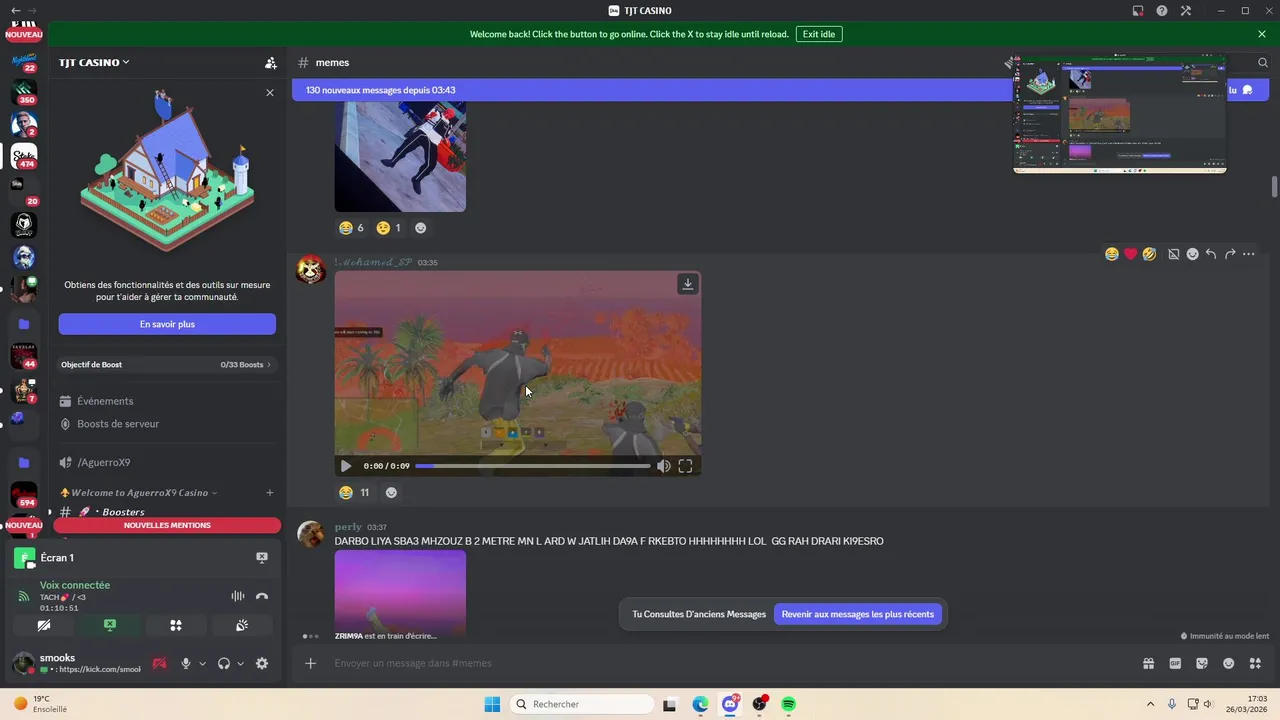Viewport: 1280px width, 720px height.
Task: Open perly's purple image attachment
Action: point(400,594)
